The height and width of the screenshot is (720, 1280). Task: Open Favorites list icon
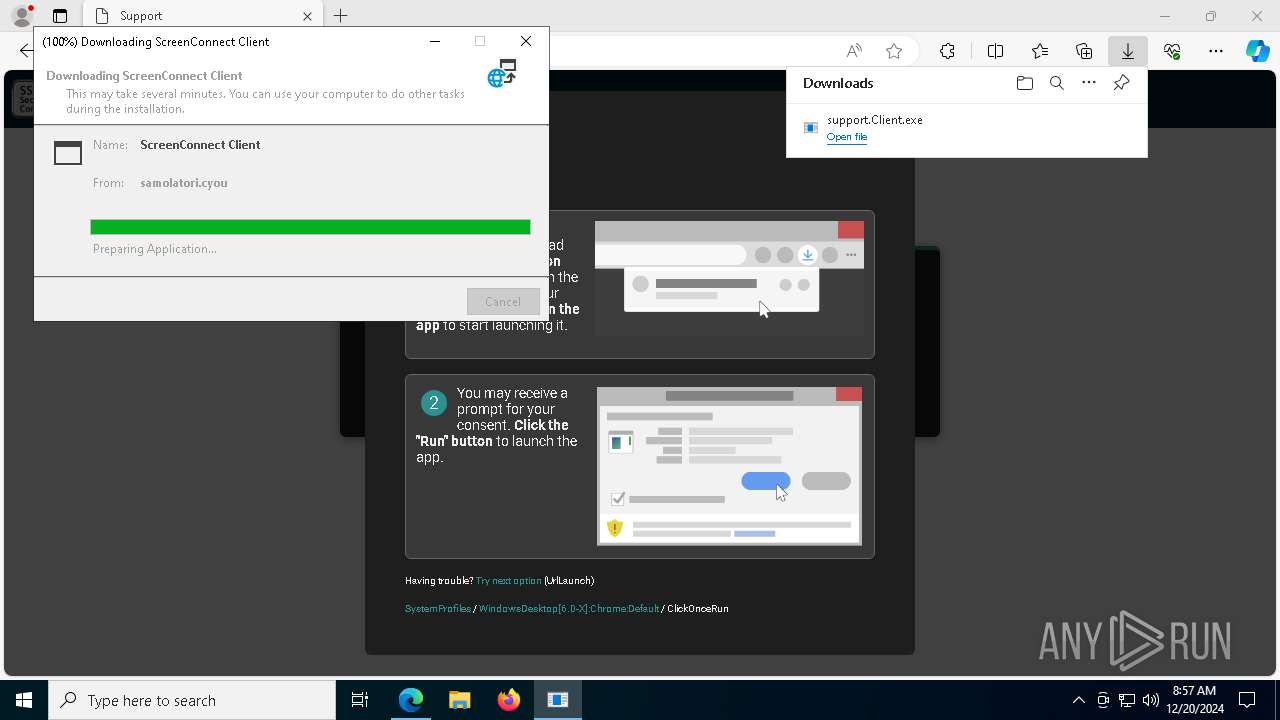[x=1040, y=51]
